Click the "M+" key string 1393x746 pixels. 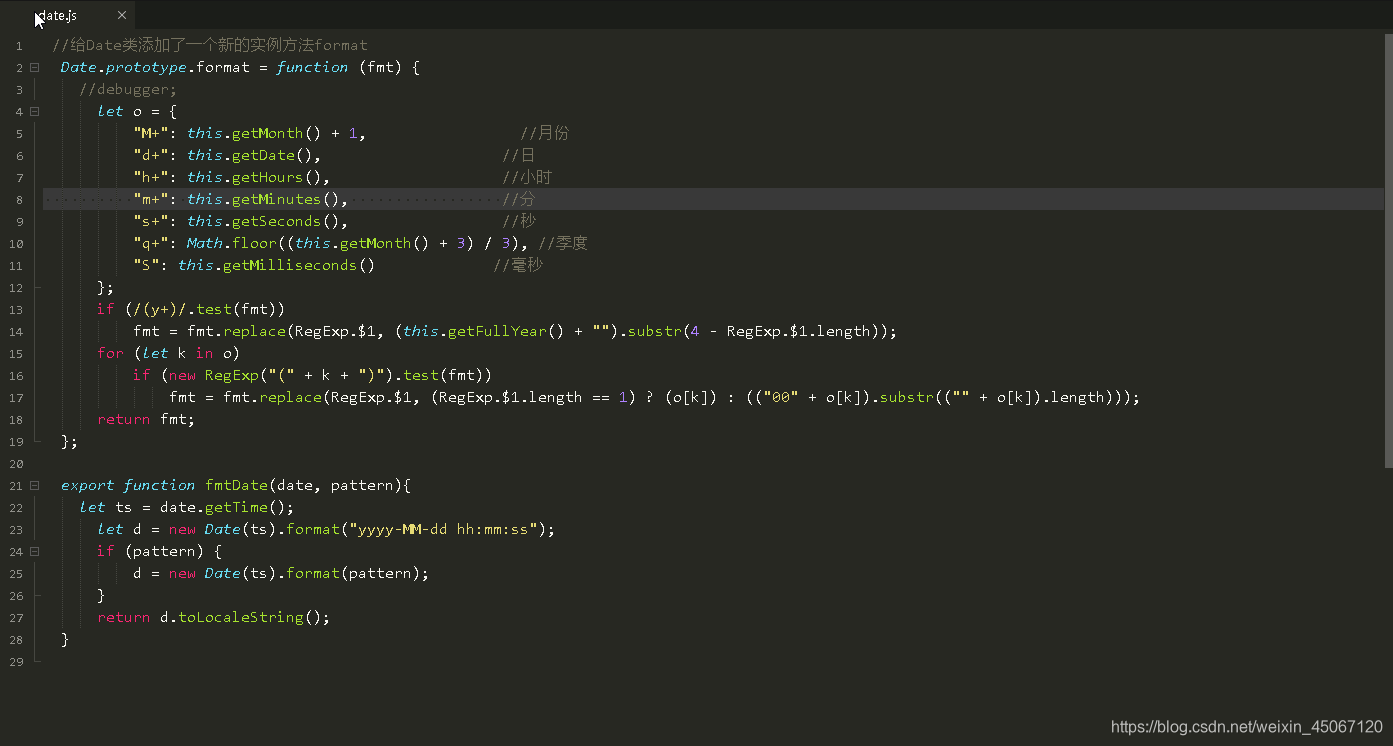[151, 134]
